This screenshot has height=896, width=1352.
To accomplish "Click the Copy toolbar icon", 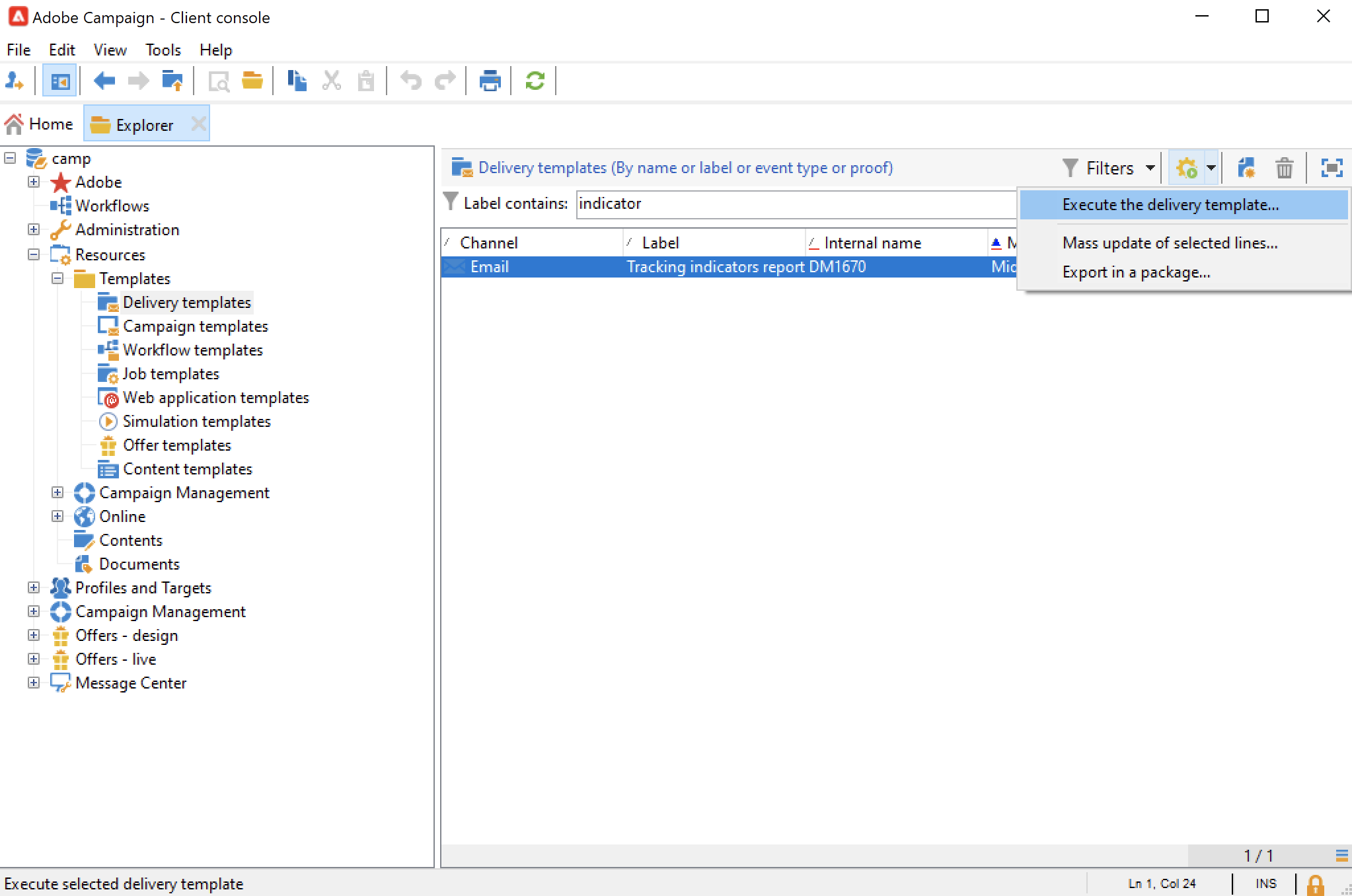I will pos(297,81).
